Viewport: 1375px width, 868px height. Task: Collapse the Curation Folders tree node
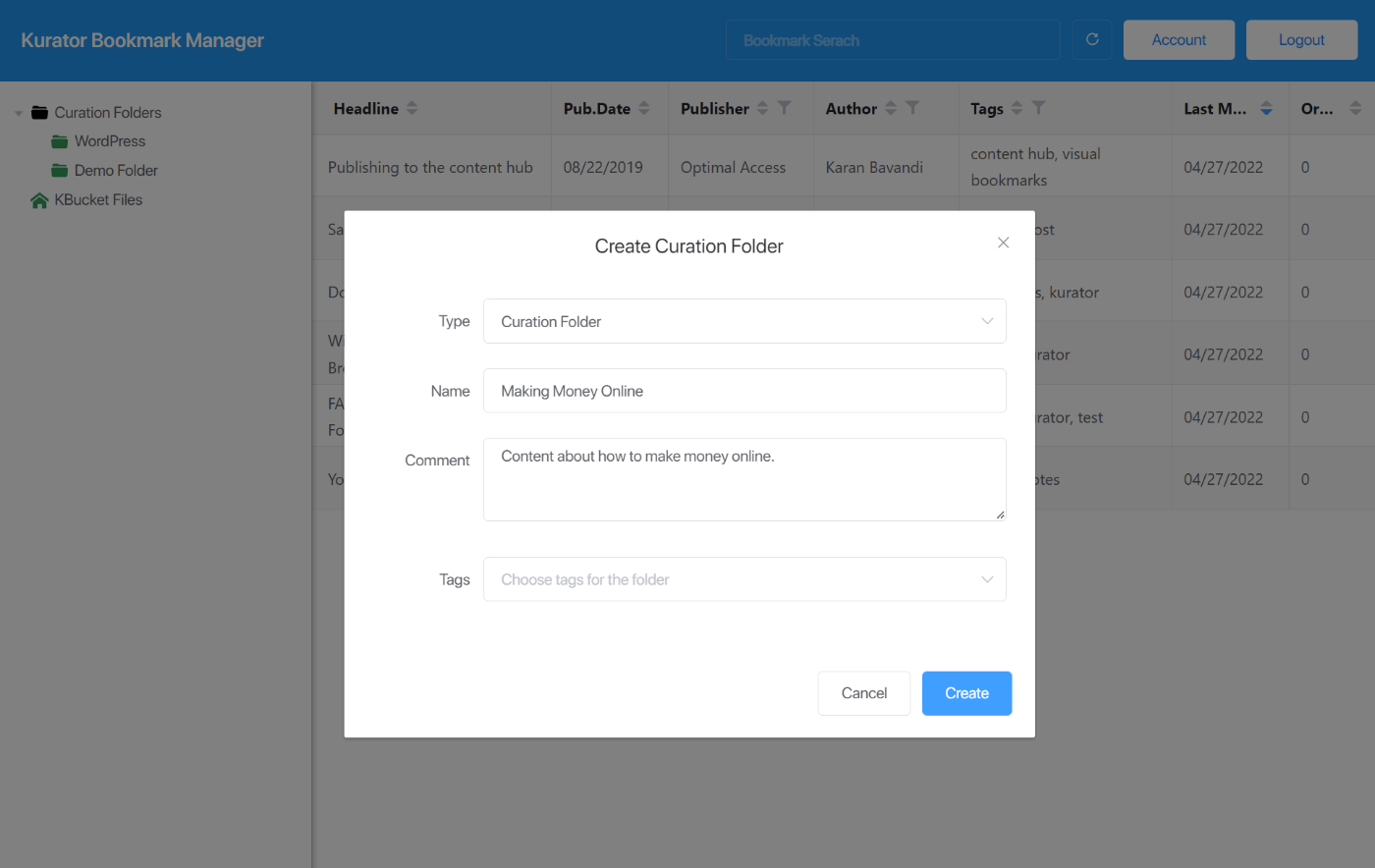coord(18,113)
